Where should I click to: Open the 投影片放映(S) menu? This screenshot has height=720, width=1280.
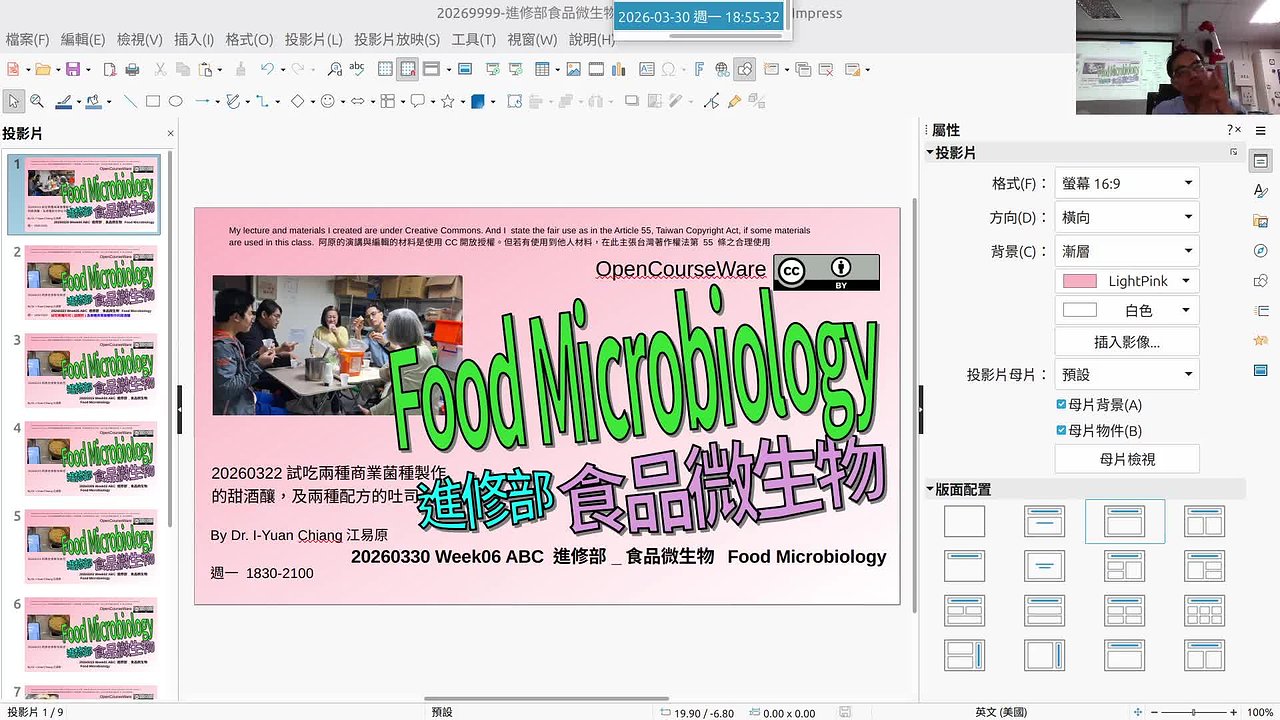pos(397,40)
